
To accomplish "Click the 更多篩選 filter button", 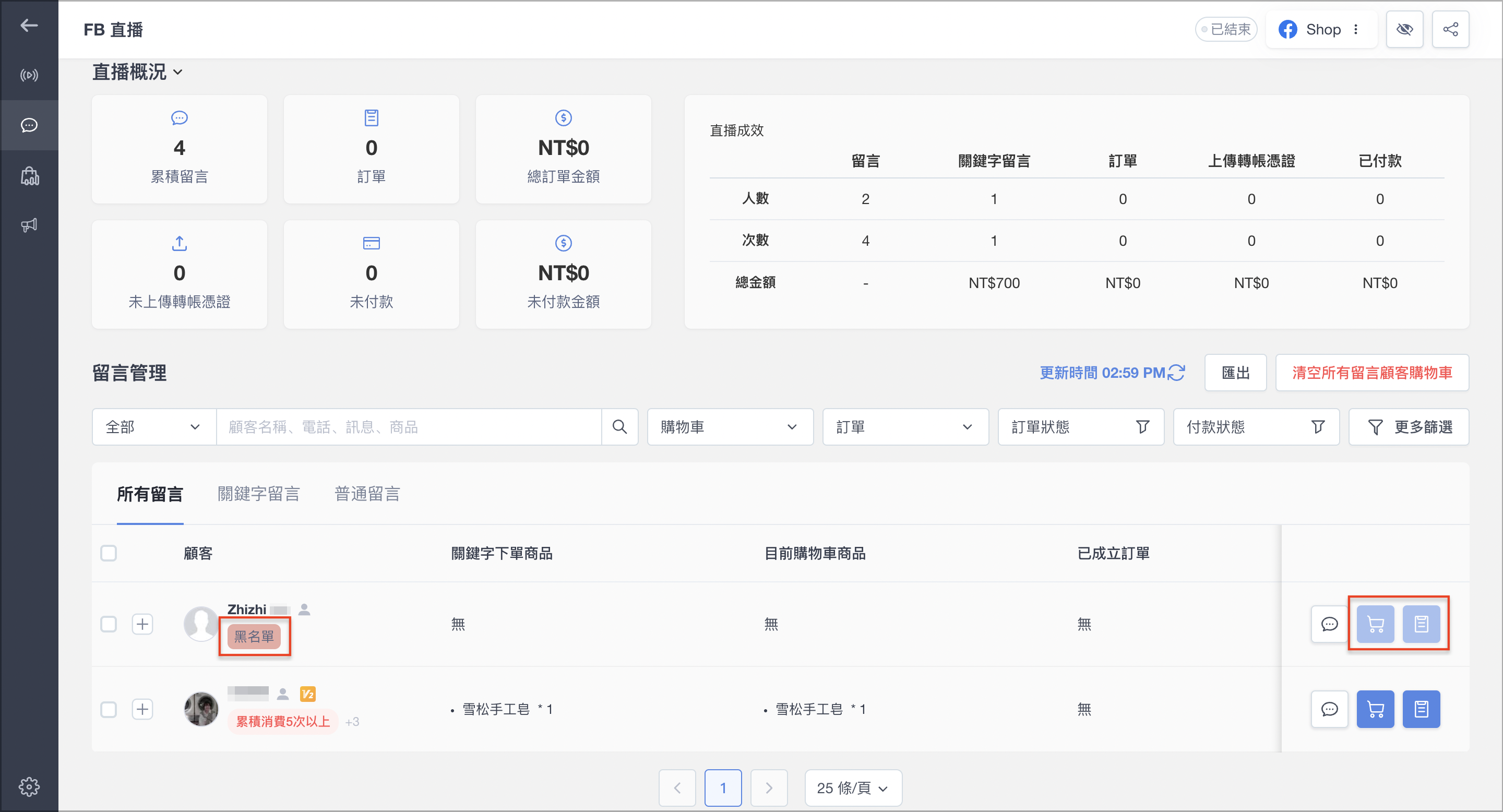I will click(1409, 427).
